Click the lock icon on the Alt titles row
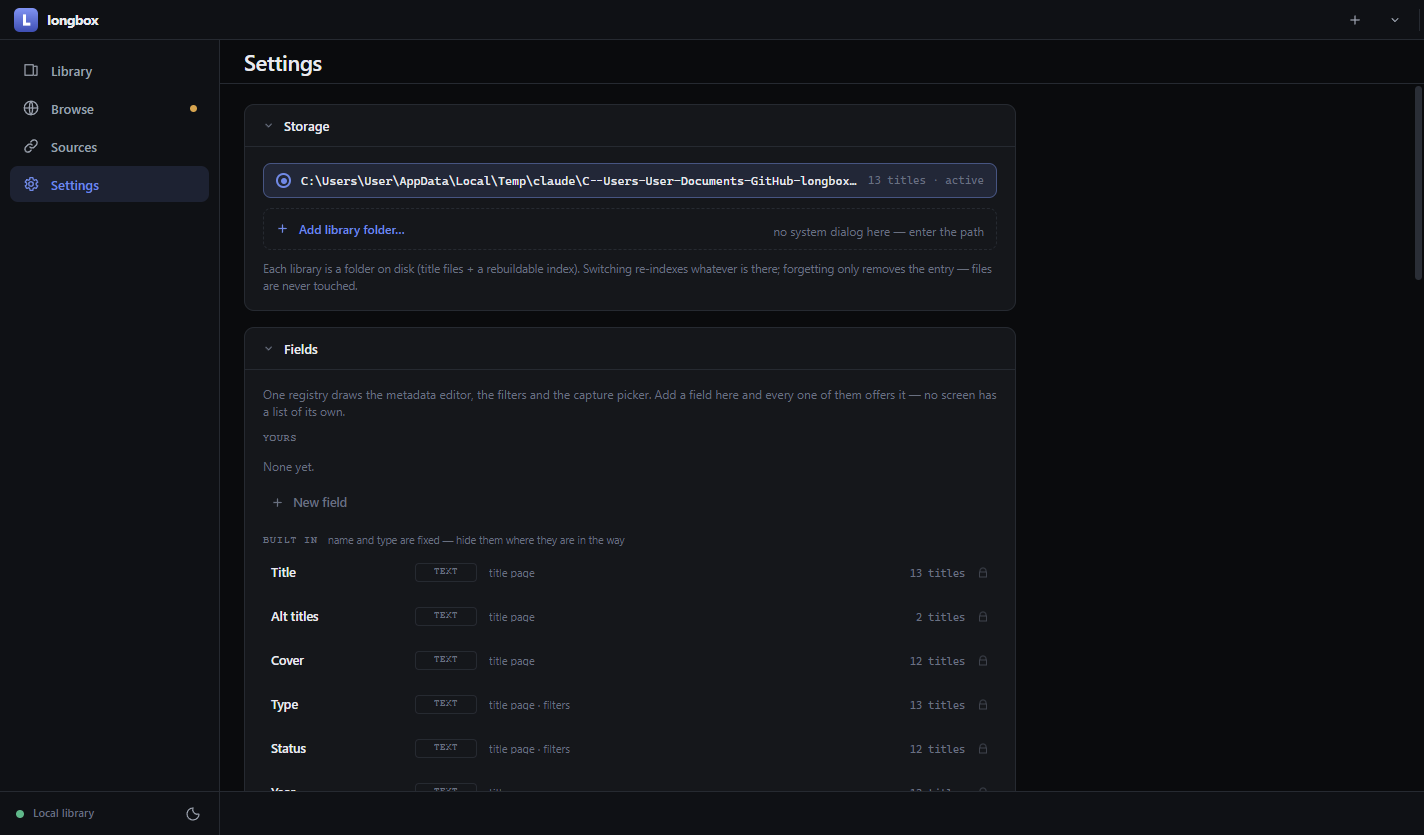The height and width of the screenshot is (835, 1424). pyautogui.click(x=983, y=617)
